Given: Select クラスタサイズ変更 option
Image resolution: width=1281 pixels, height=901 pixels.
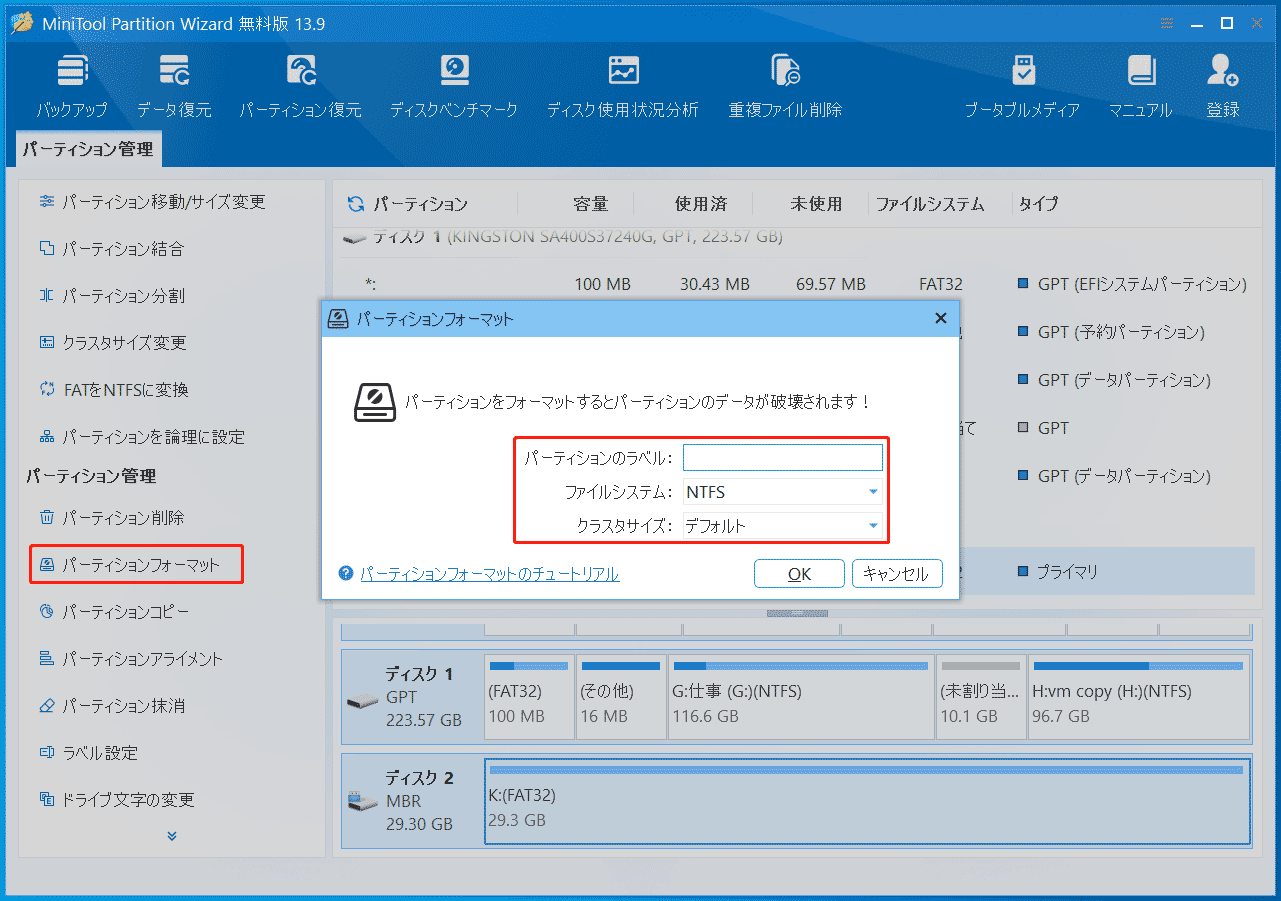Looking at the screenshot, I should coord(112,343).
